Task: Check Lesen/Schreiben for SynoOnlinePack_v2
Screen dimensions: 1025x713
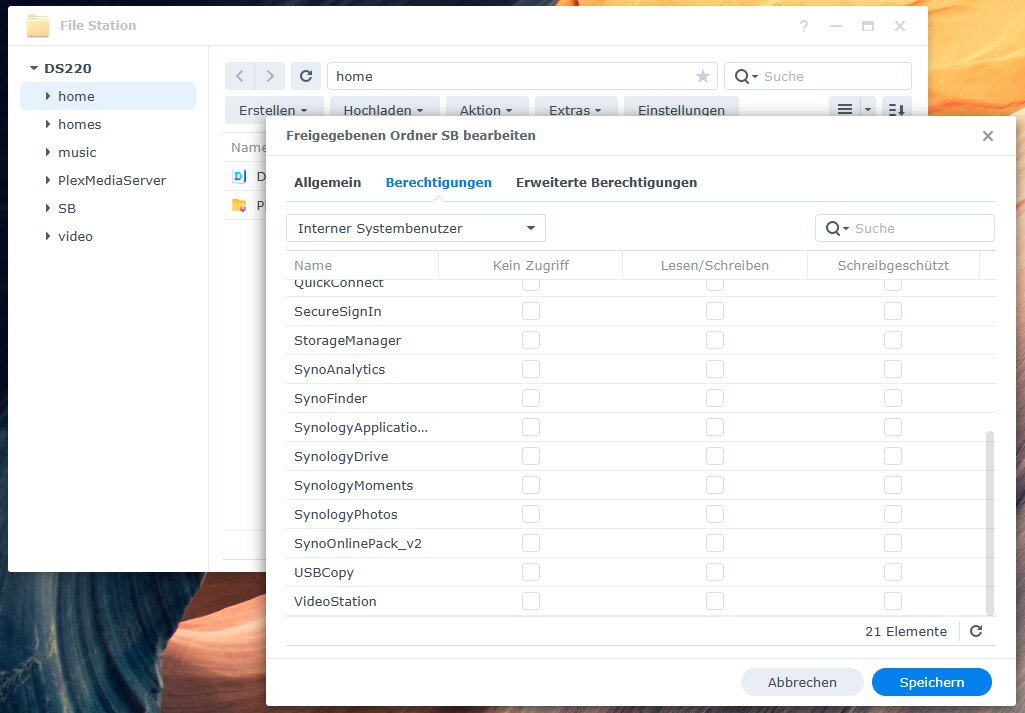Action: (714, 543)
